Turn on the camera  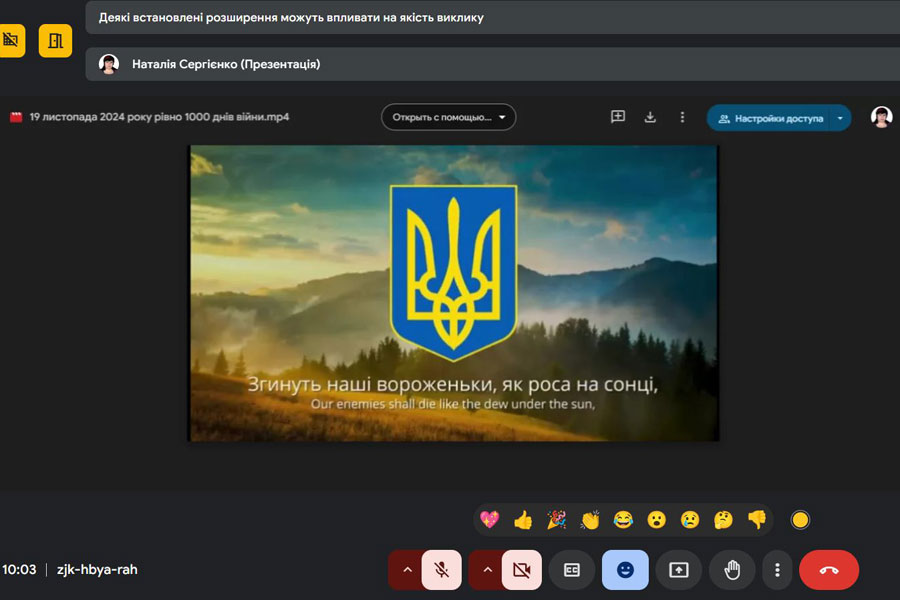[522, 570]
